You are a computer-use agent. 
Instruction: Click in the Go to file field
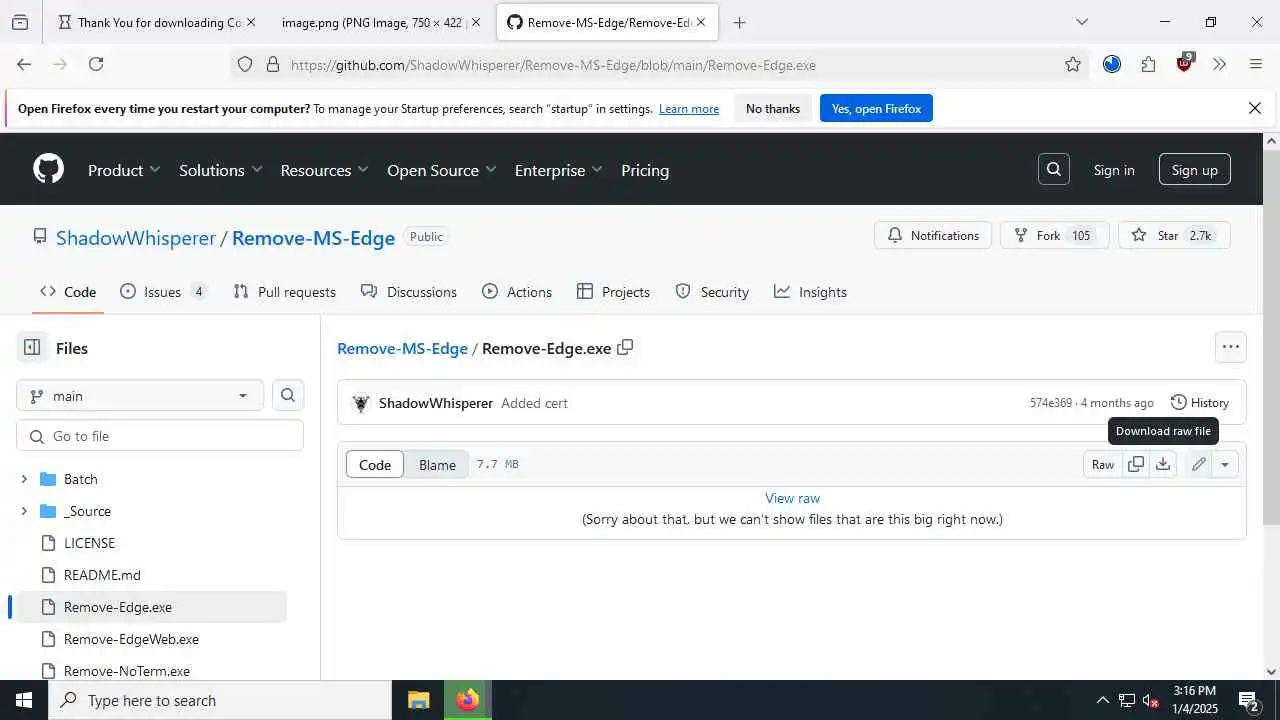point(160,435)
